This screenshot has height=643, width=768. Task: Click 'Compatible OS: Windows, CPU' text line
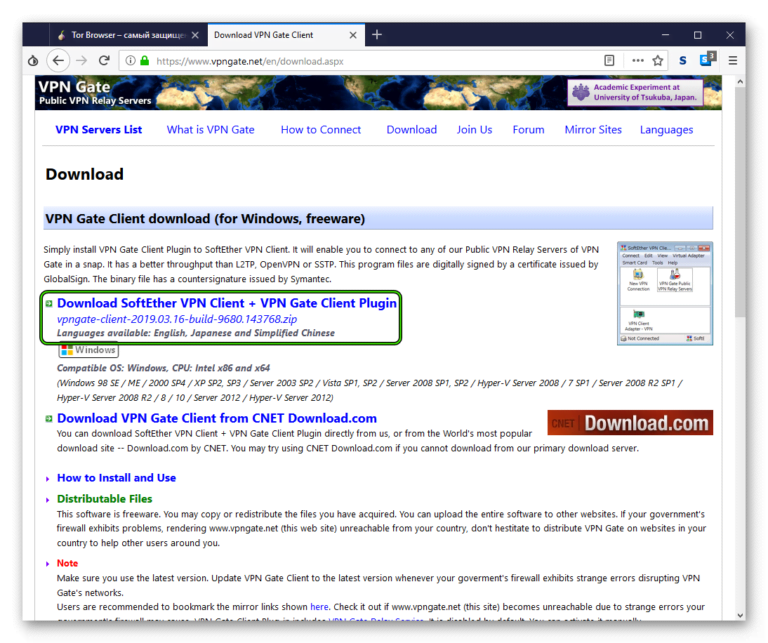(163, 368)
